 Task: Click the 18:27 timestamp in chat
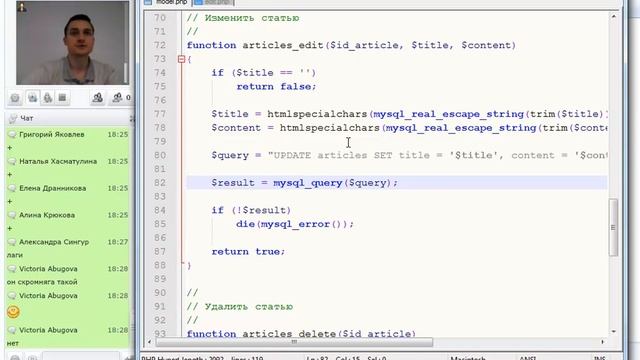pos(118,242)
